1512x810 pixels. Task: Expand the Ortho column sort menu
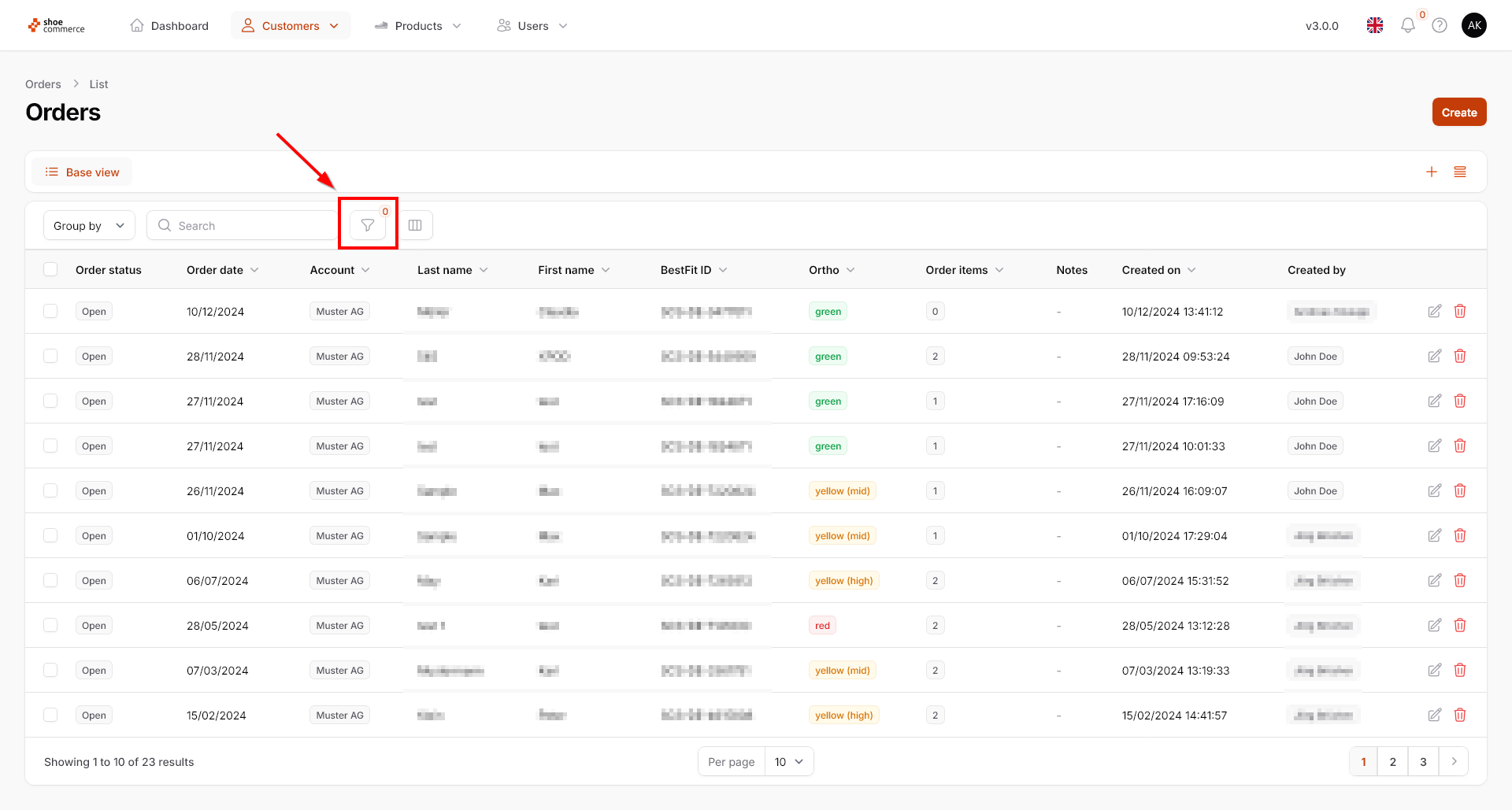(x=850, y=270)
